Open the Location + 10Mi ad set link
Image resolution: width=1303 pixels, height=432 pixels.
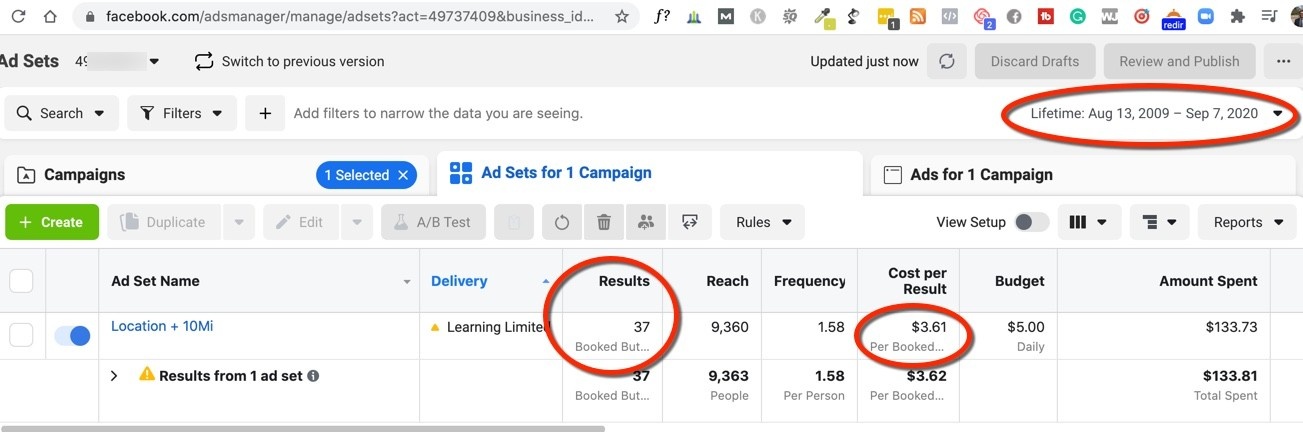pos(160,326)
